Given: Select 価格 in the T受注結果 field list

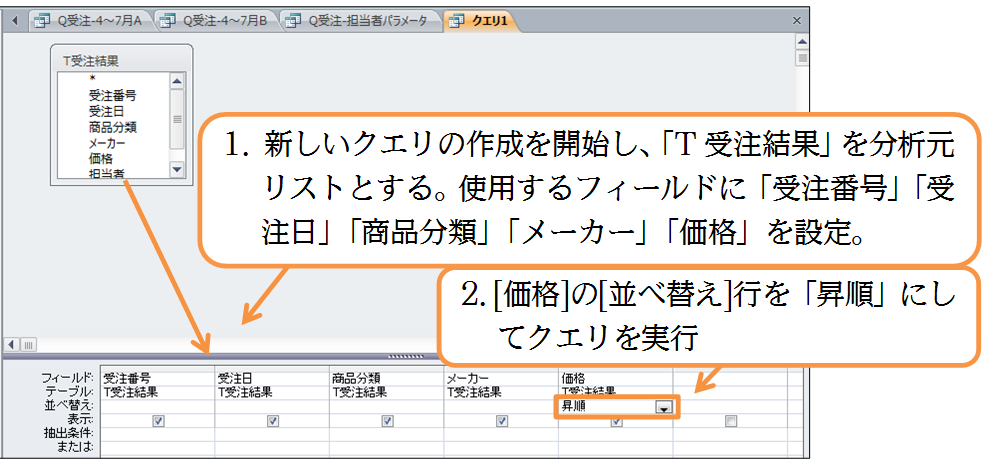Looking at the screenshot, I should tap(101, 158).
